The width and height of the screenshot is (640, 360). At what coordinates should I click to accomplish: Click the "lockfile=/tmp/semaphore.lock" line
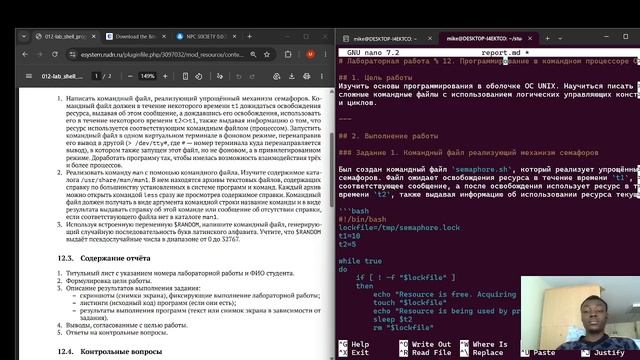pos(399,228)
